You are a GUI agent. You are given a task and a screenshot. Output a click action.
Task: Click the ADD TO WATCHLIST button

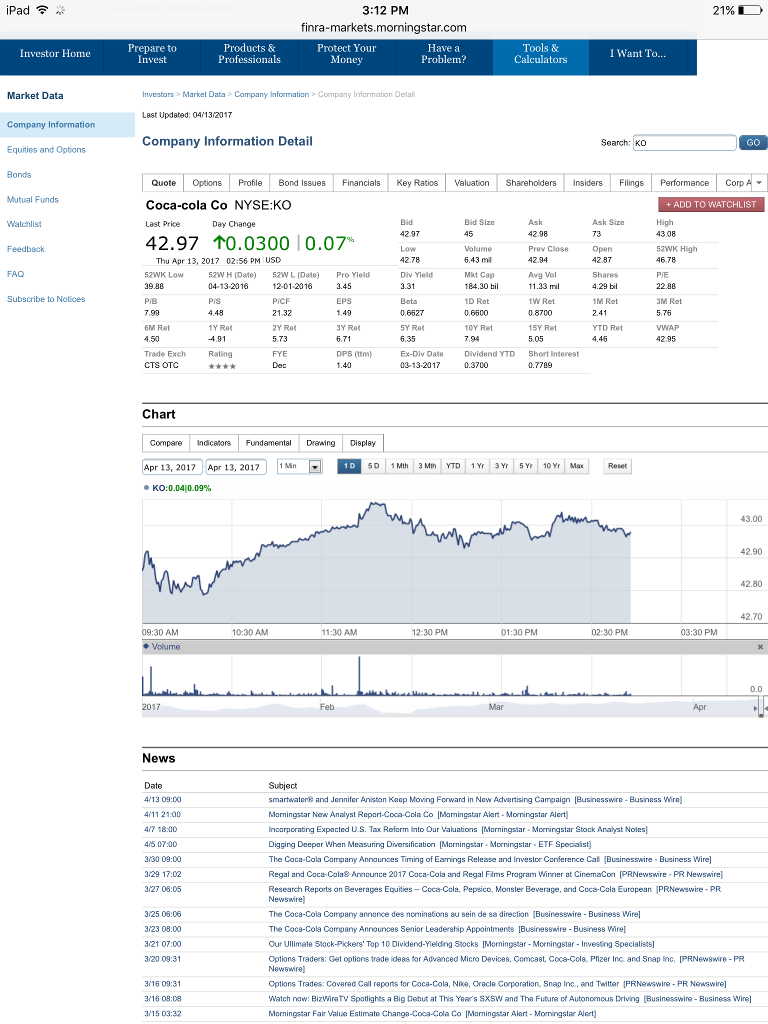pos(711,204)
